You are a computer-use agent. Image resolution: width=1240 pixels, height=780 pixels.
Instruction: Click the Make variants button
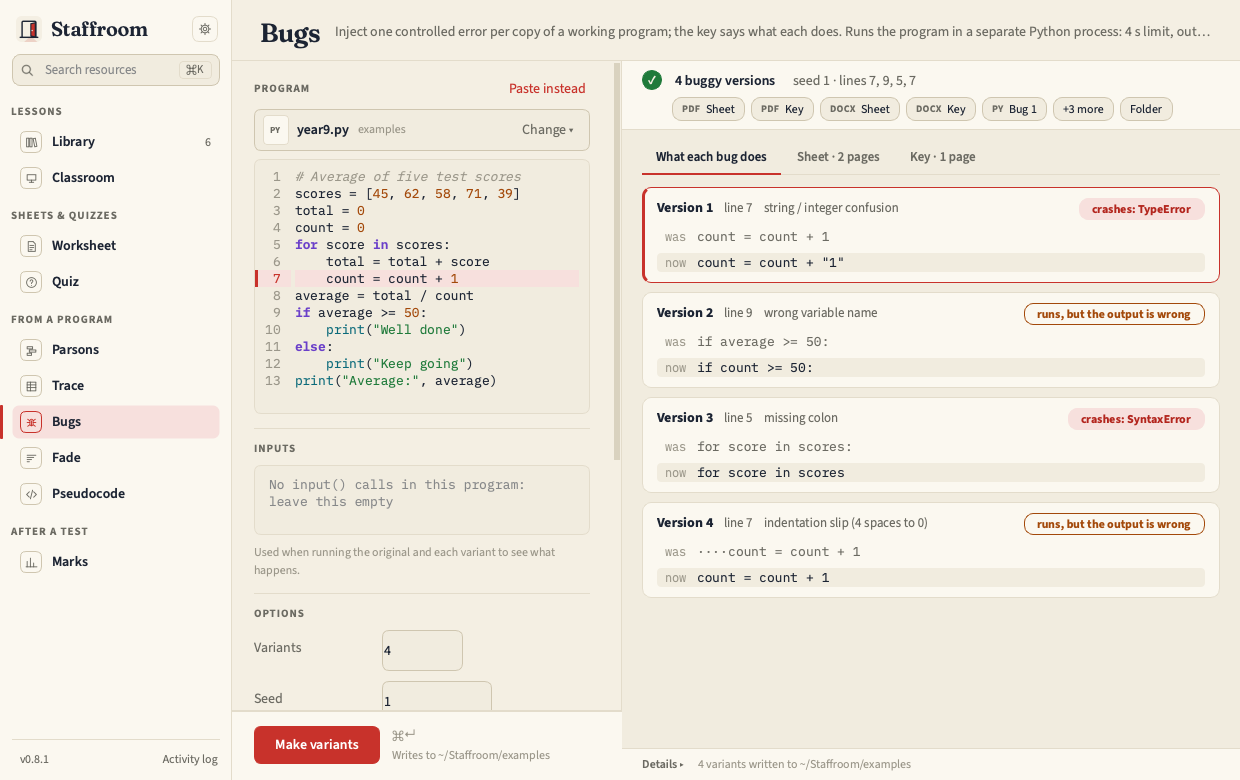(317, 745)
